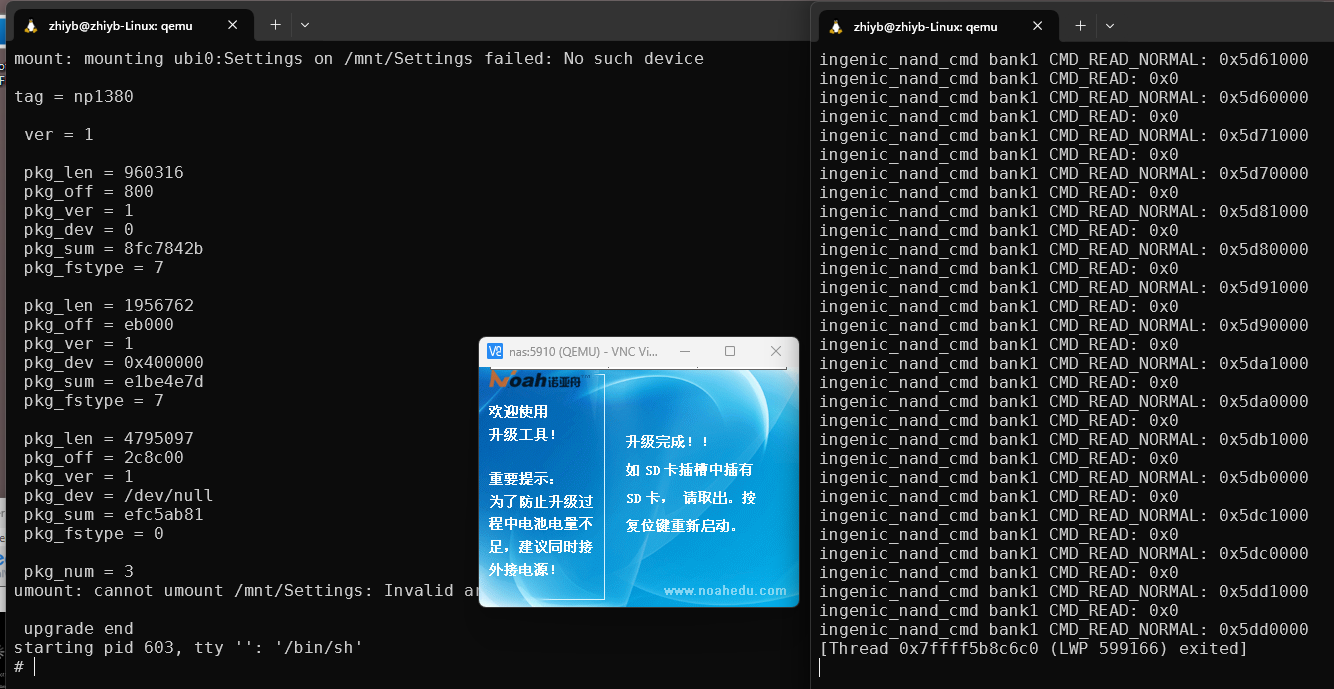
Task: Expand the right terminal's profile dropdown chevron
Action: click(1110, 26)
